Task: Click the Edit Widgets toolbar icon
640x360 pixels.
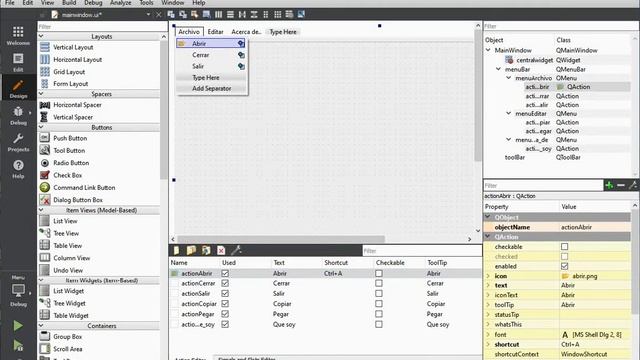Action: [171, 15]
